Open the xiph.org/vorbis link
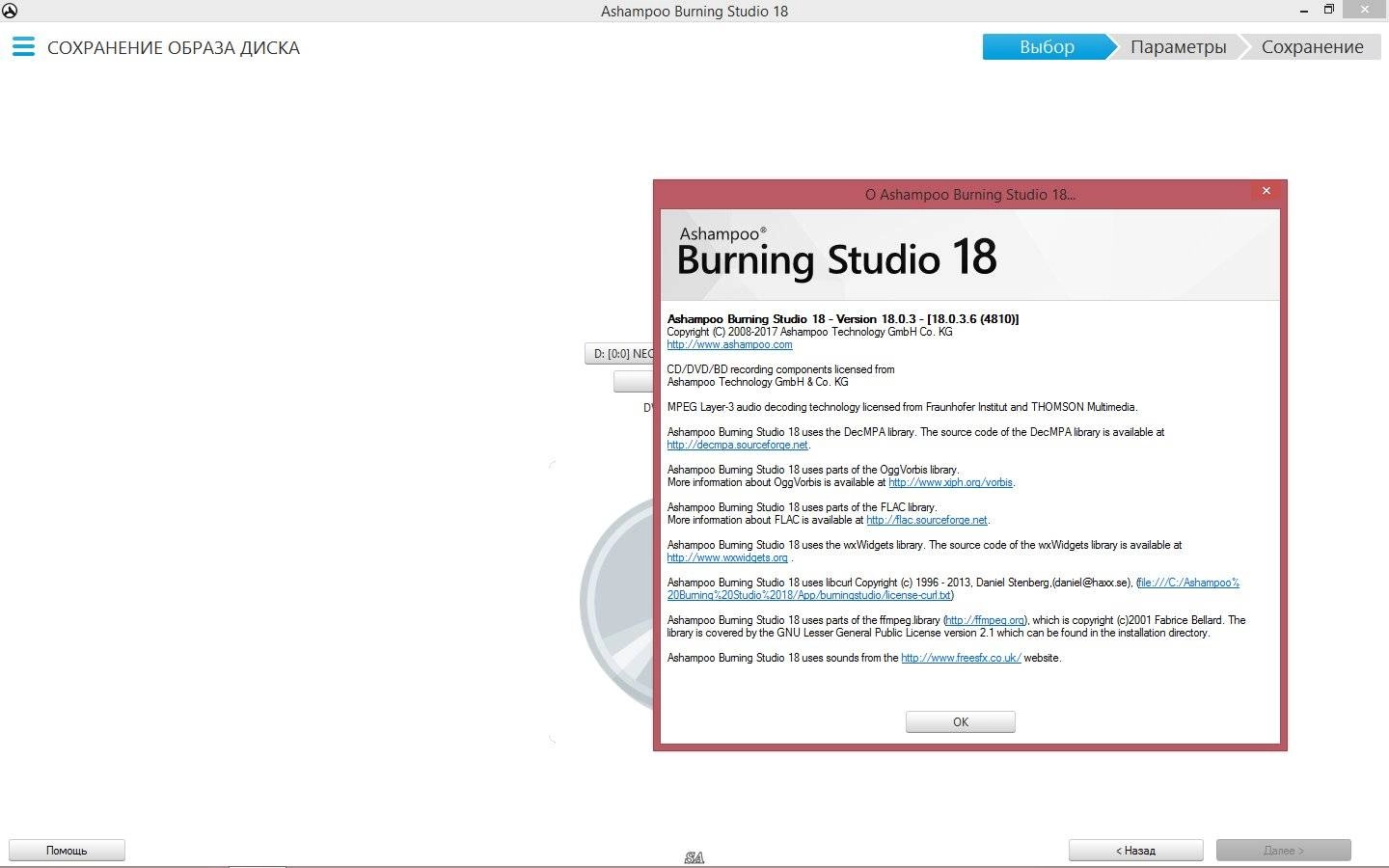The image size is (1389, 868). click(x=950, y=482)
